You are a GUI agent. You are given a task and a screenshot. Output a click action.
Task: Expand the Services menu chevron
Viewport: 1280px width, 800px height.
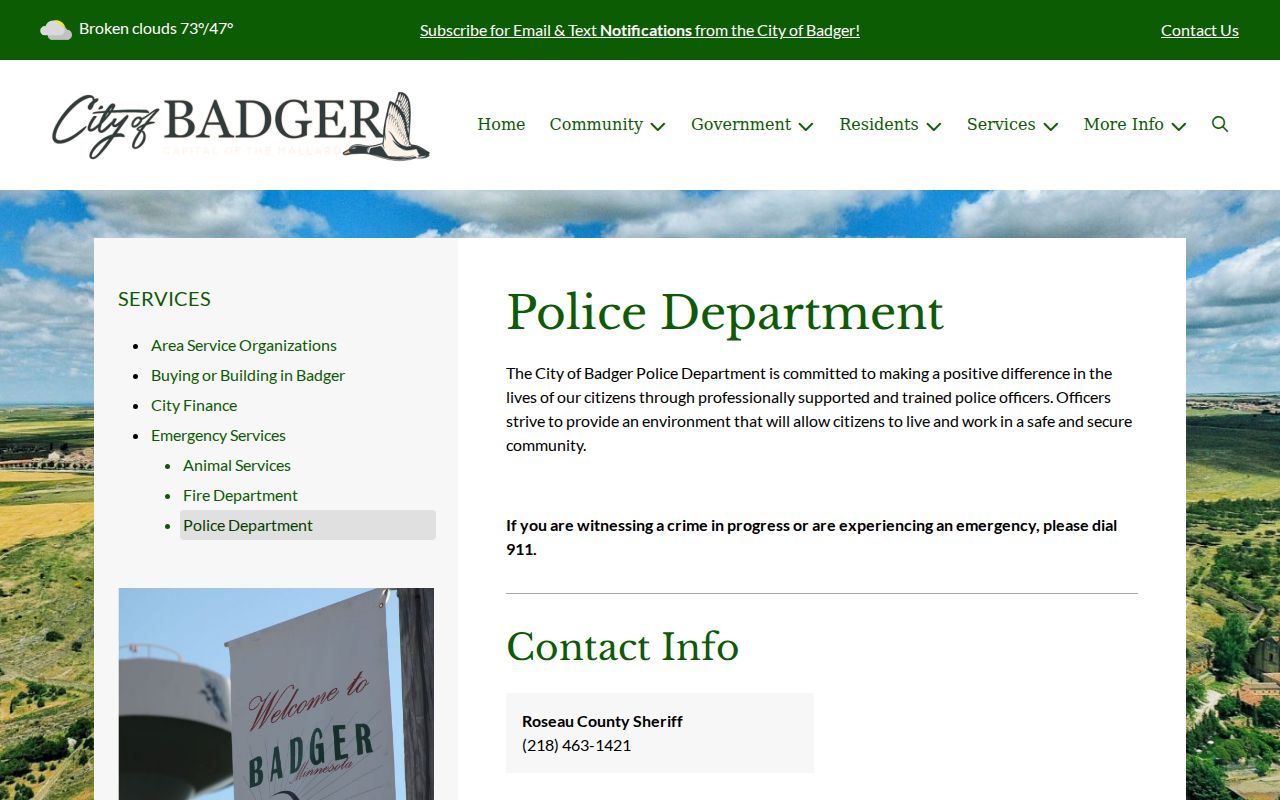point(1051,126)
